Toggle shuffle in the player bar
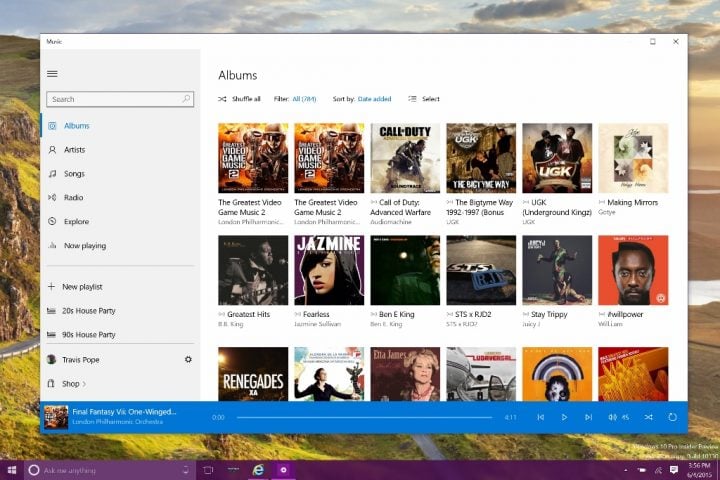720x480 pixels. (x=648, y=417)
